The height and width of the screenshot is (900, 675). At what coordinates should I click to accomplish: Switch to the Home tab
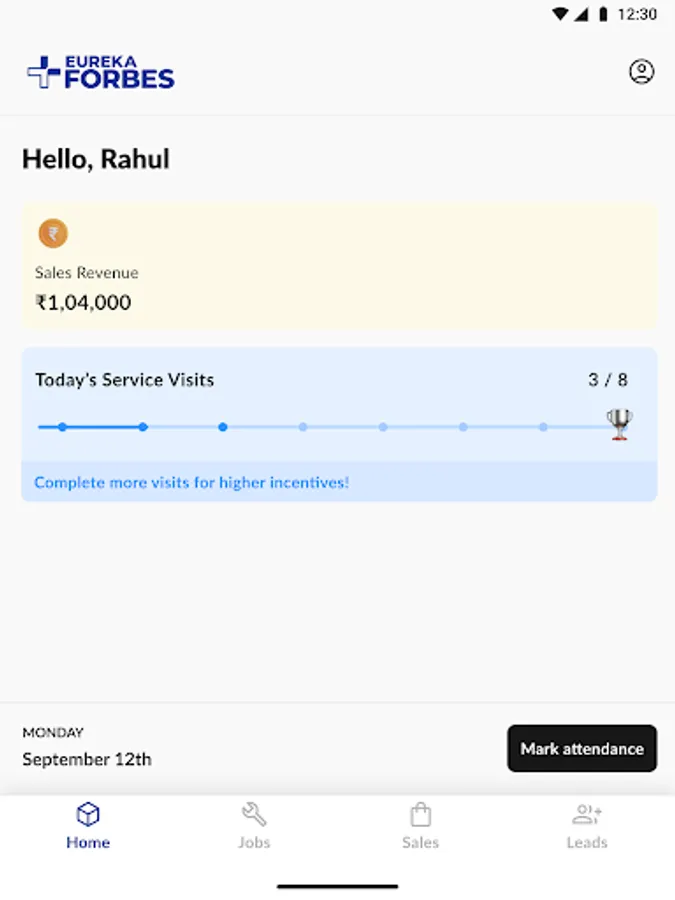click(x=88, y=827)
